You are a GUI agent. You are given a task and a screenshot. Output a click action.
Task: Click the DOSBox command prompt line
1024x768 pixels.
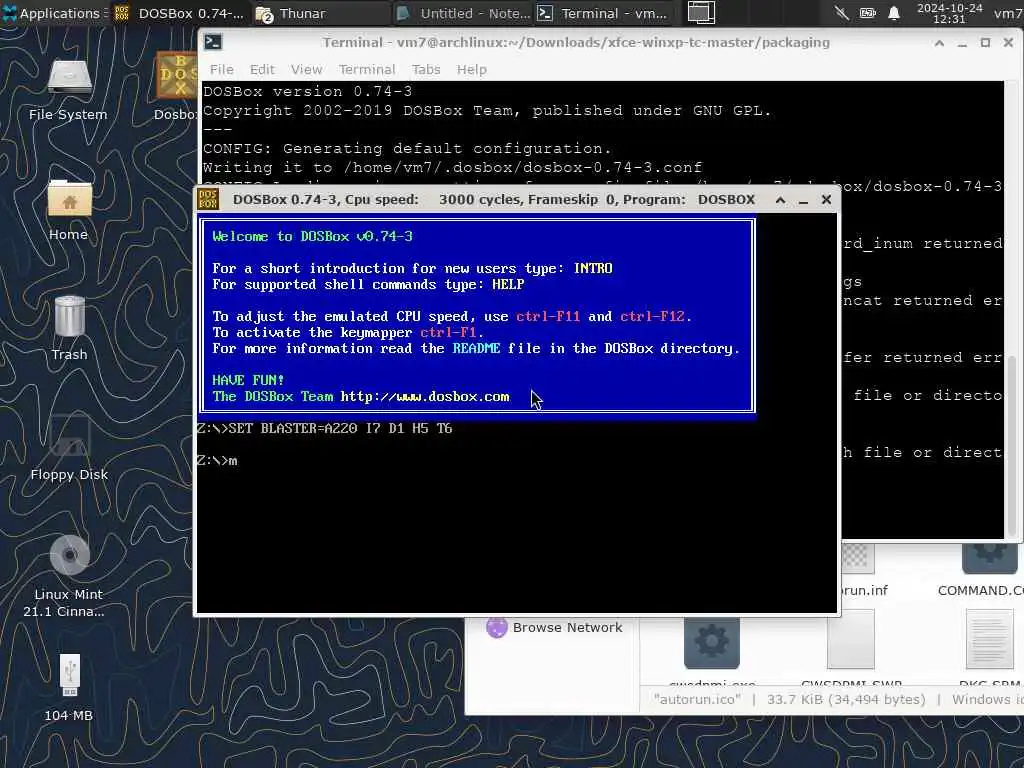[217, 460]
